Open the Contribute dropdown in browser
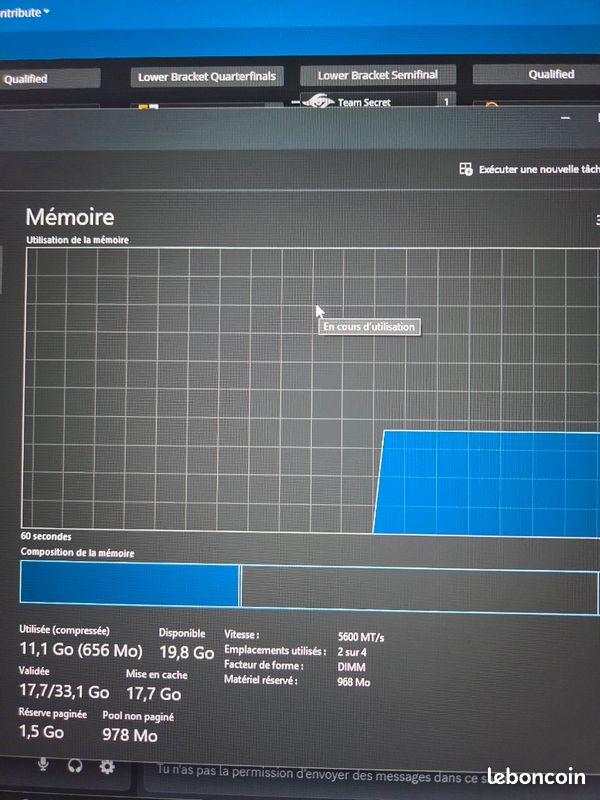Image resolution: width=600 pixels, height=800 pixels. click(x=24, y=12)
